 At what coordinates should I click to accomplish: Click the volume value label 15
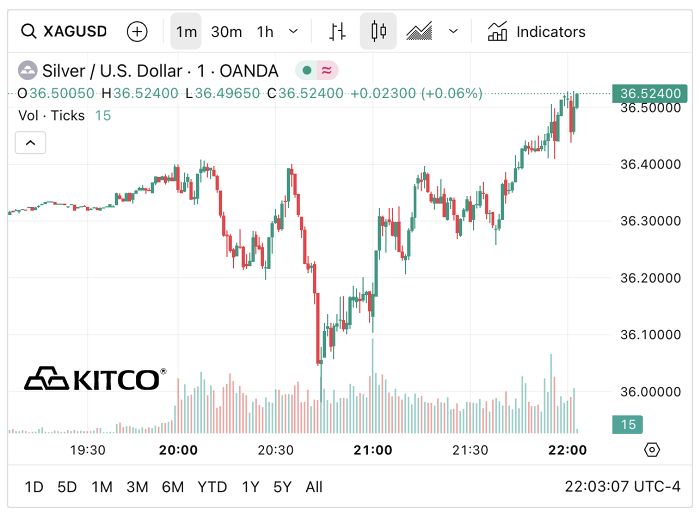(x=627, y=424)
